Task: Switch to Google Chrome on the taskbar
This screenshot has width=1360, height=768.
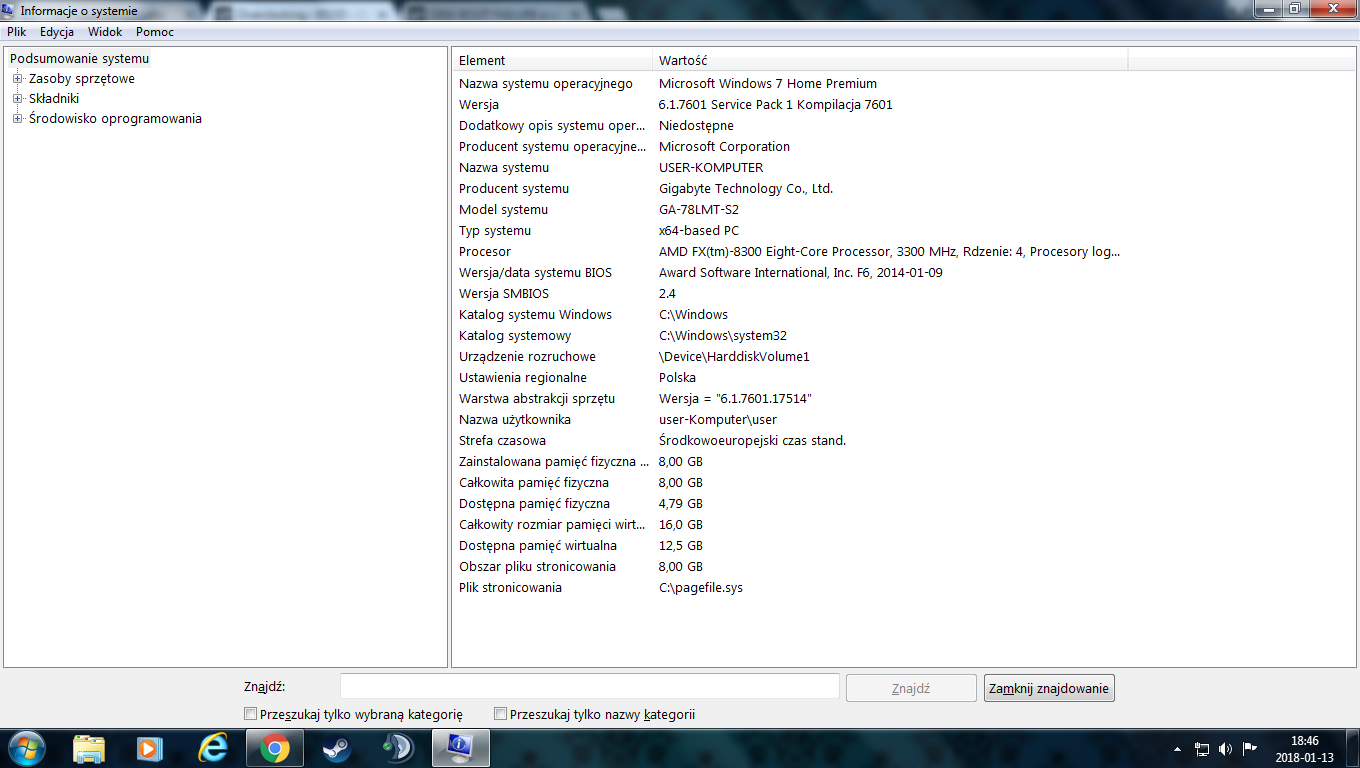Action: [275, 748]
